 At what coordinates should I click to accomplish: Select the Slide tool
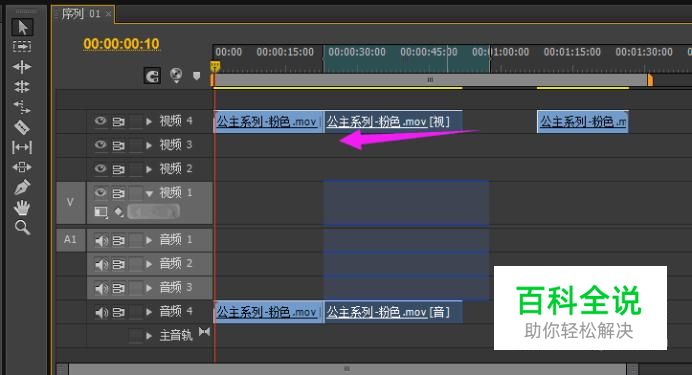coord(22,167)
